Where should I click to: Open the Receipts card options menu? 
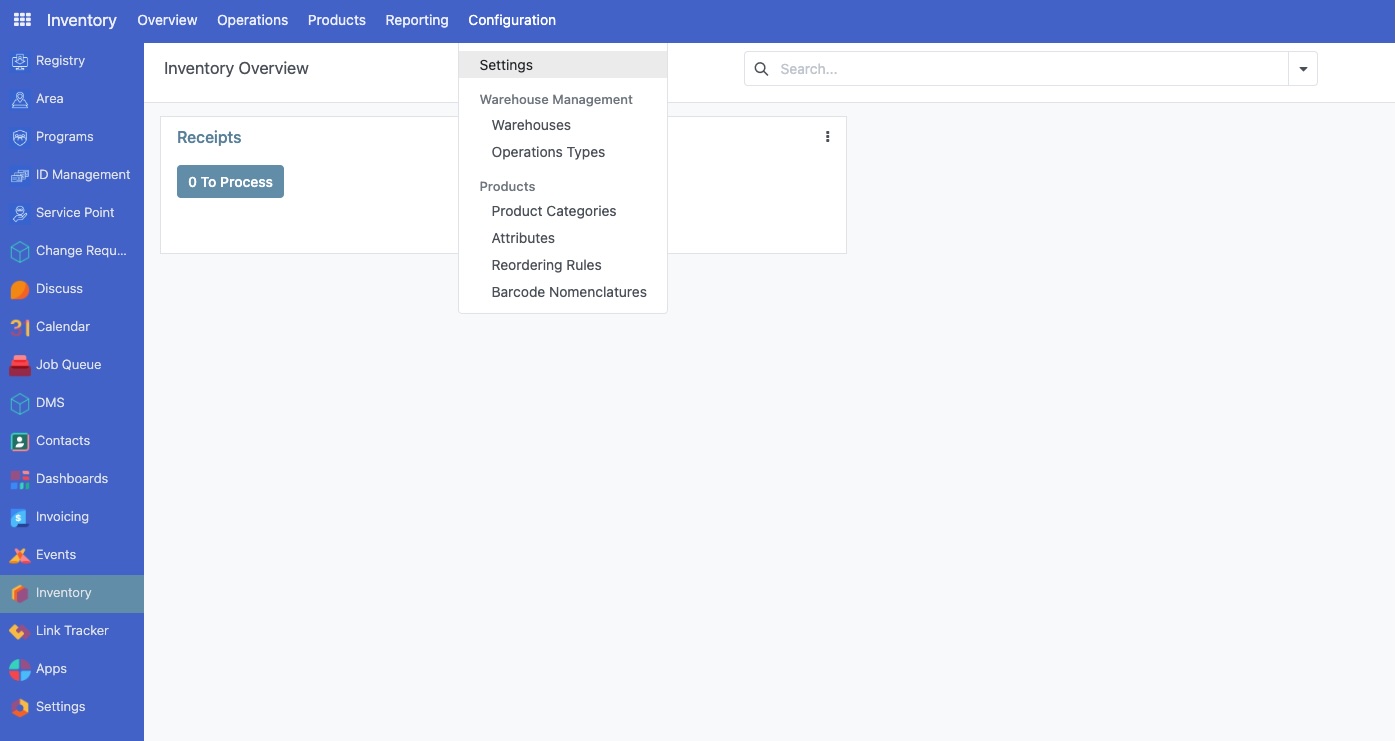[x=827, y=136]
